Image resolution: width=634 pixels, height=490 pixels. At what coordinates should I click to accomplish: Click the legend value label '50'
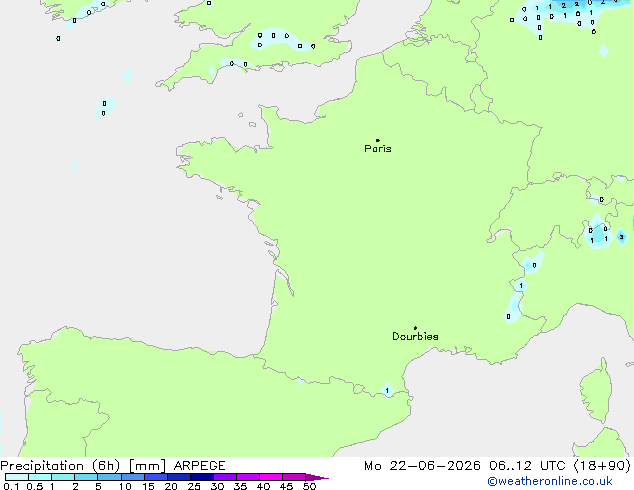[309, 486]
